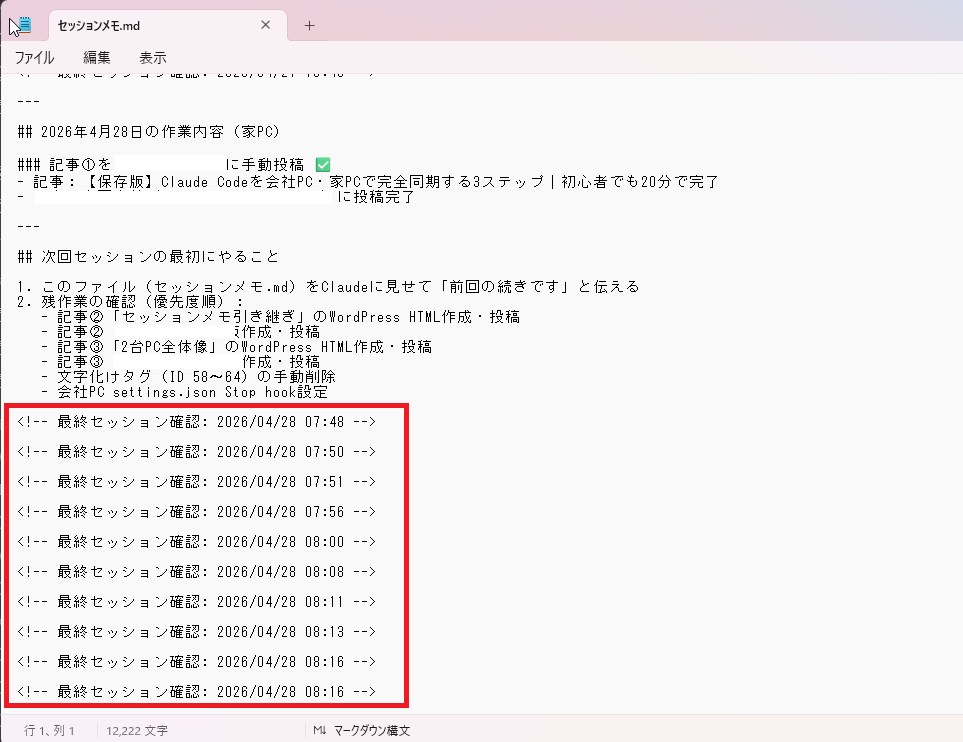Close the セッションメモ.md tab

tap(265, 25)
